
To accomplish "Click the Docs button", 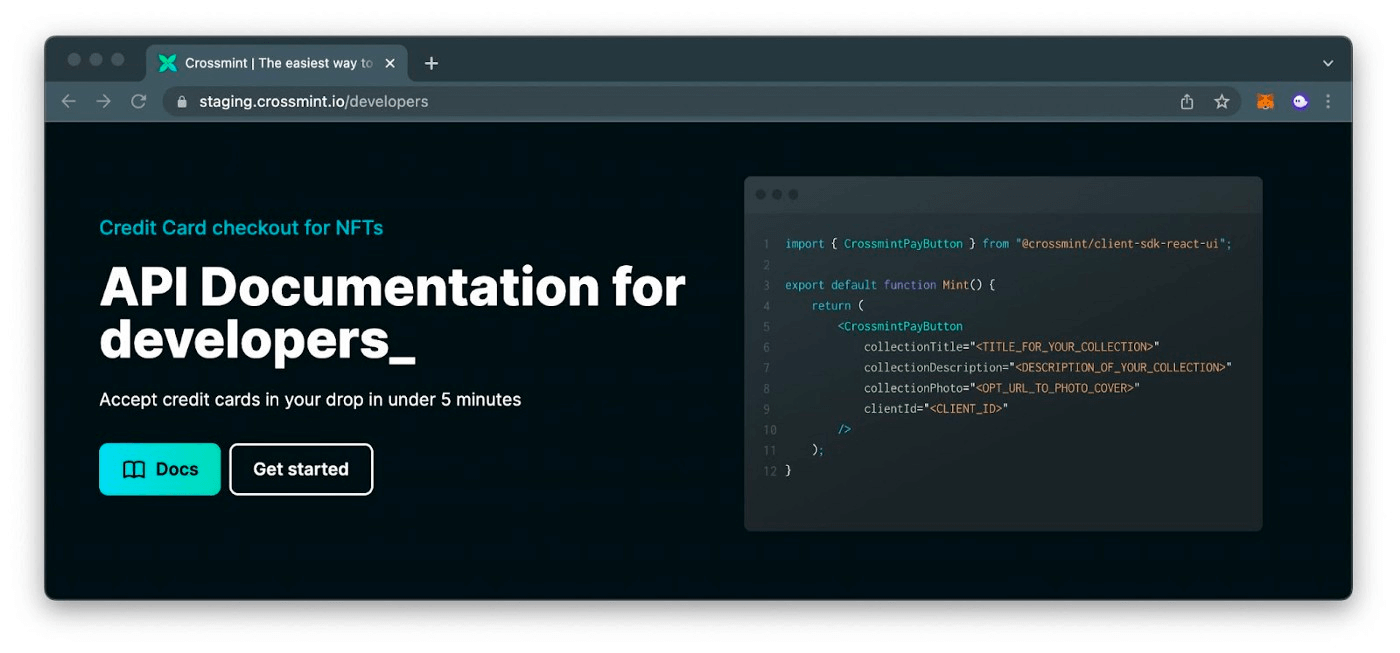I will tap(160, 469).
